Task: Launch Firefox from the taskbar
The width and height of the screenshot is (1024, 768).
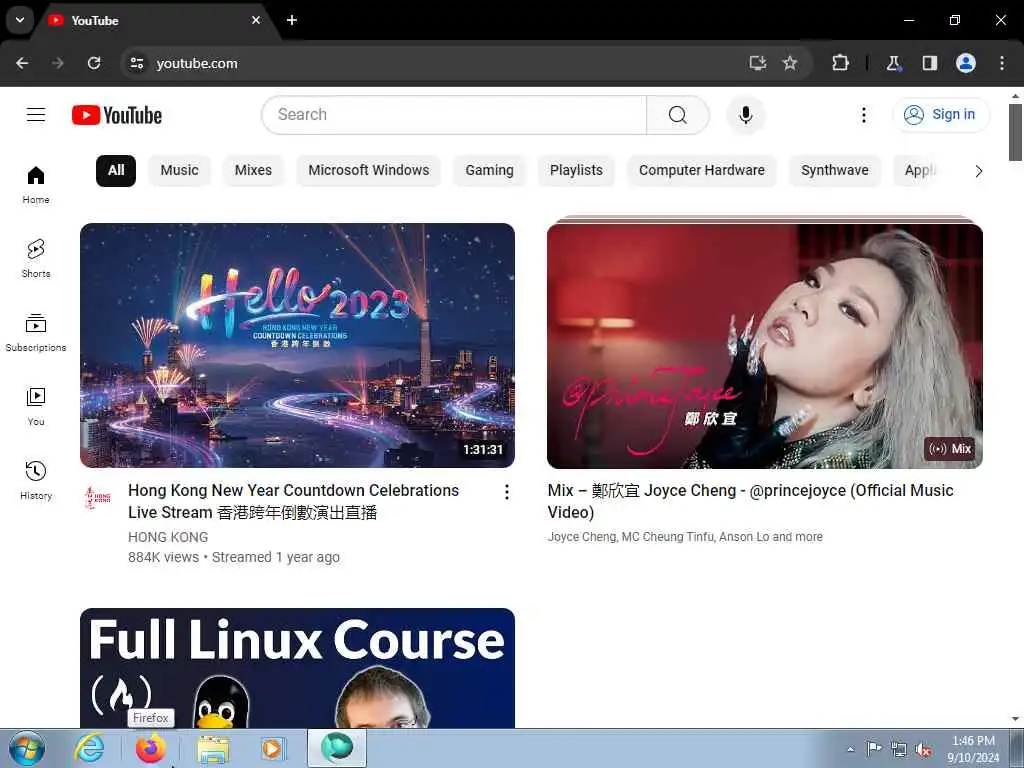Action: click(x=150, y=748)
